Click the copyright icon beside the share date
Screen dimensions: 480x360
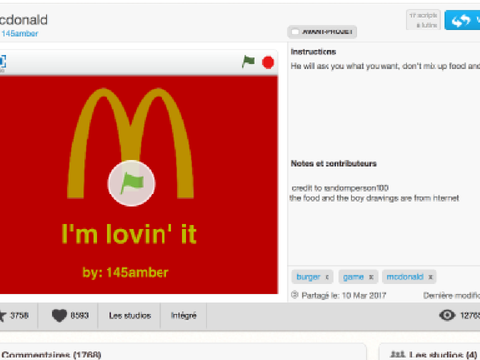click(294, 295)
